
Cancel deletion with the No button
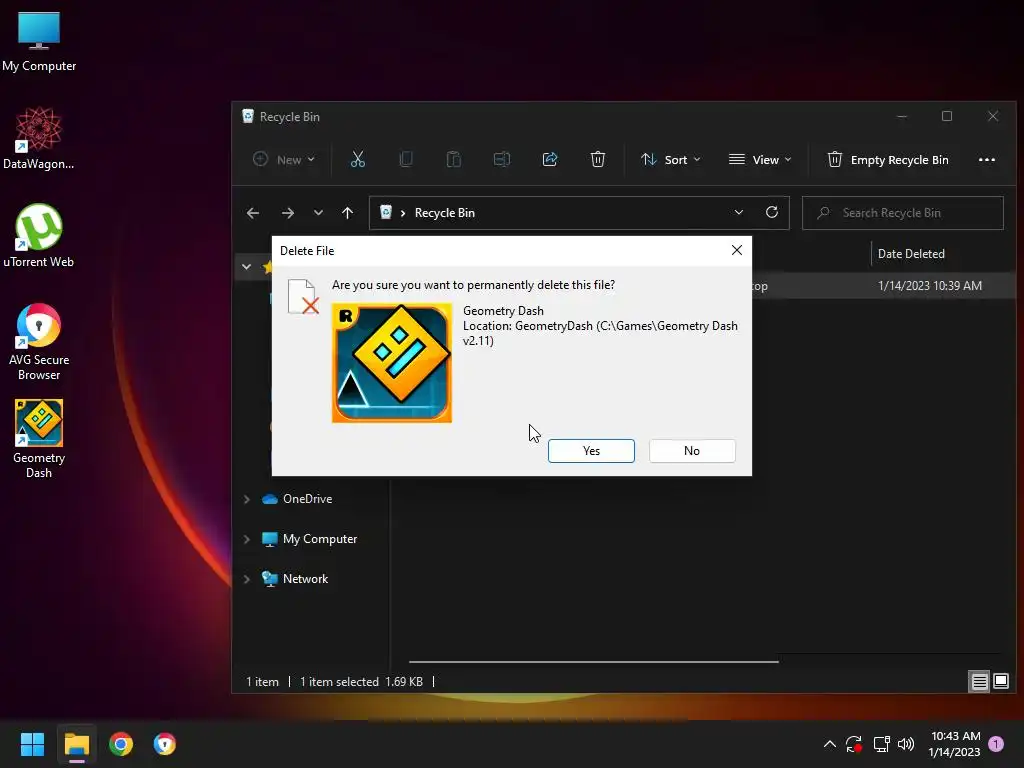pyautogui.click(x=692, y=451)
